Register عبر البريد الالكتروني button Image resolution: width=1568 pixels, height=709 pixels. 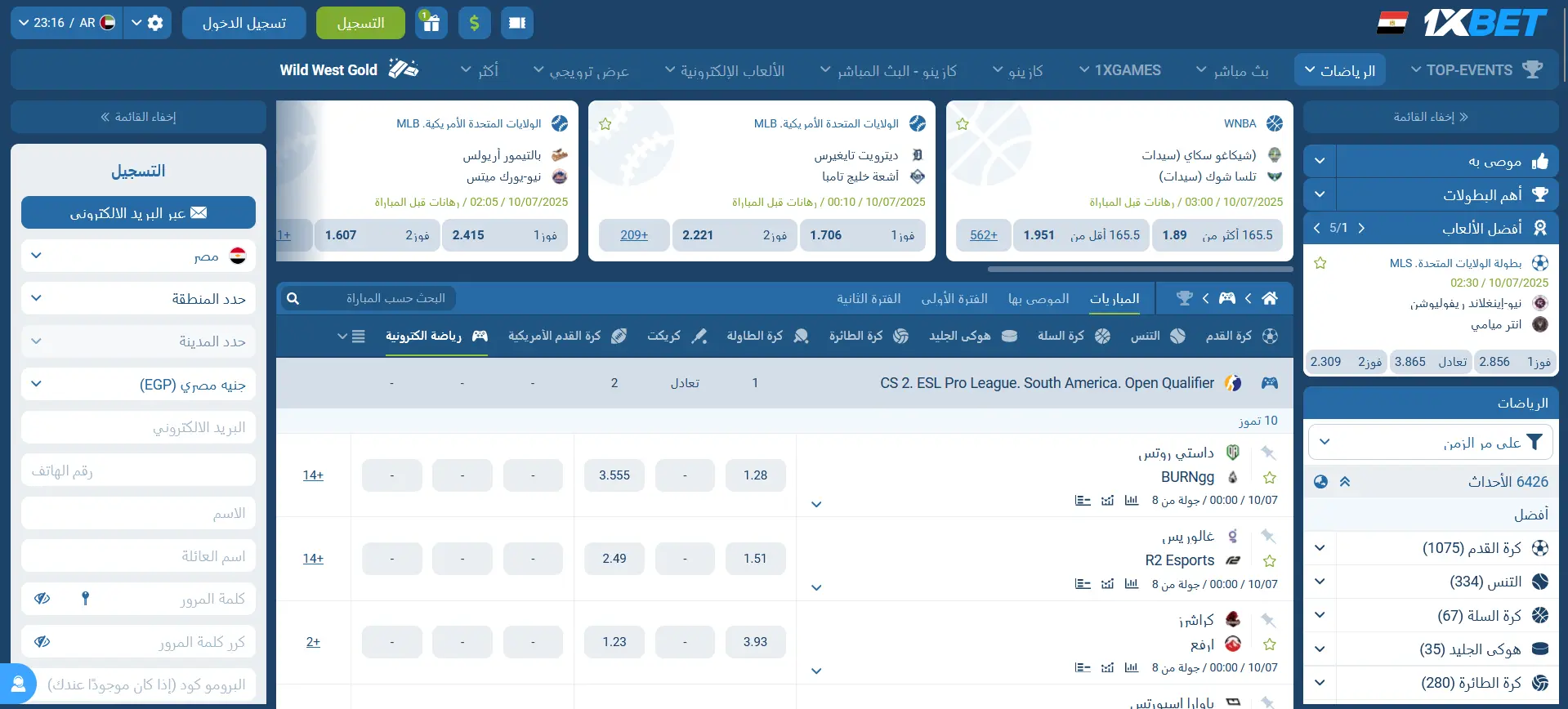138,212
